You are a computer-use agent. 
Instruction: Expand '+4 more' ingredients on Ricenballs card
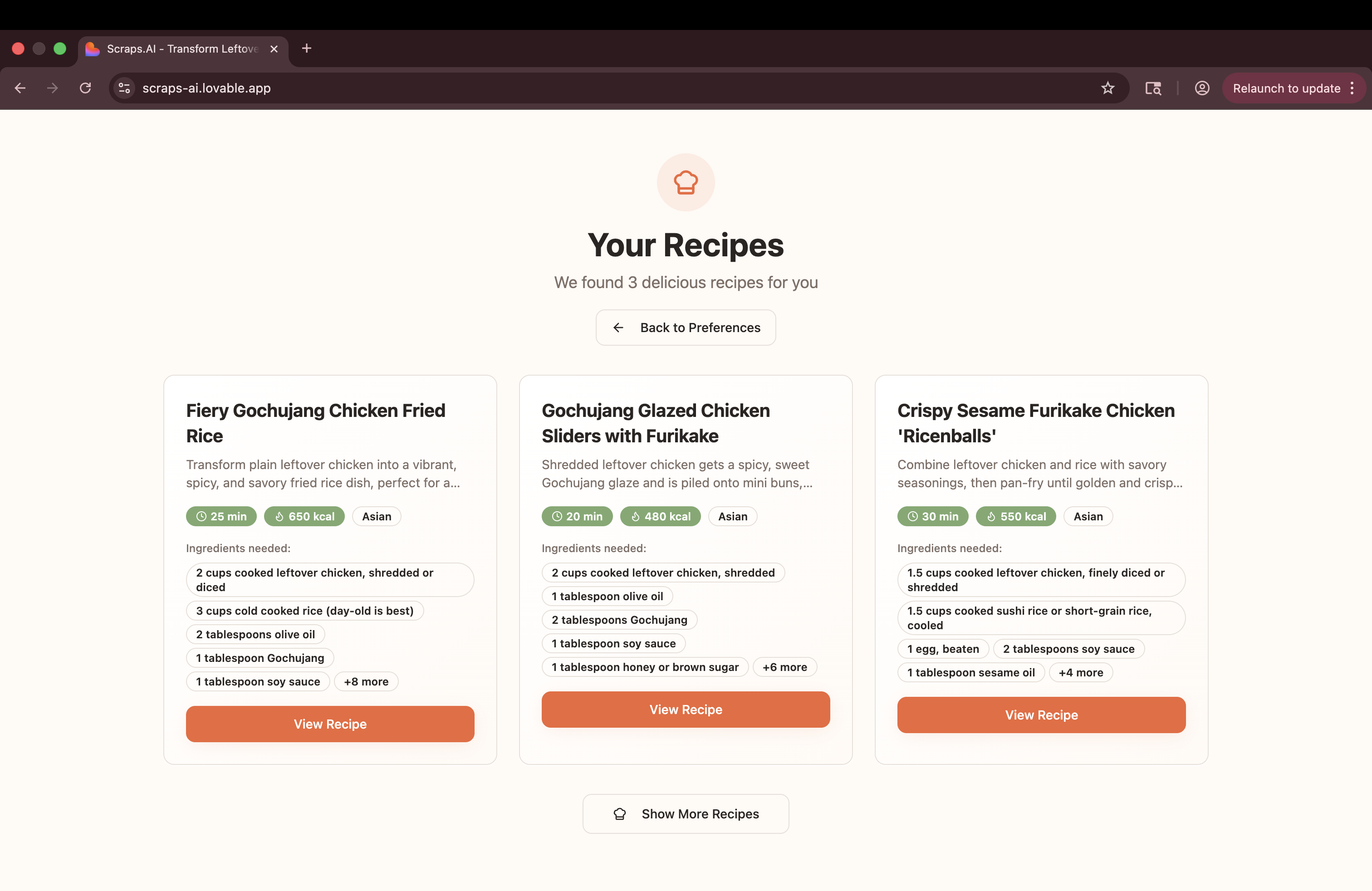pyautogui.click(x=1080, y=672)
